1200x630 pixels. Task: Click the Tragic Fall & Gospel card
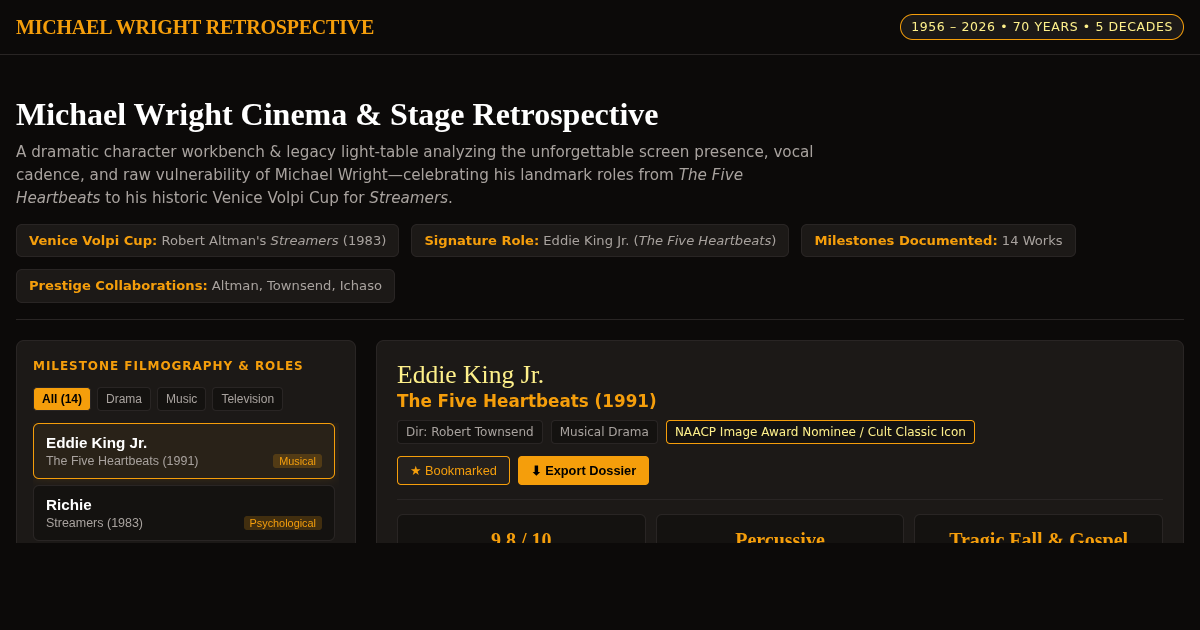(x=1038, y=529)
